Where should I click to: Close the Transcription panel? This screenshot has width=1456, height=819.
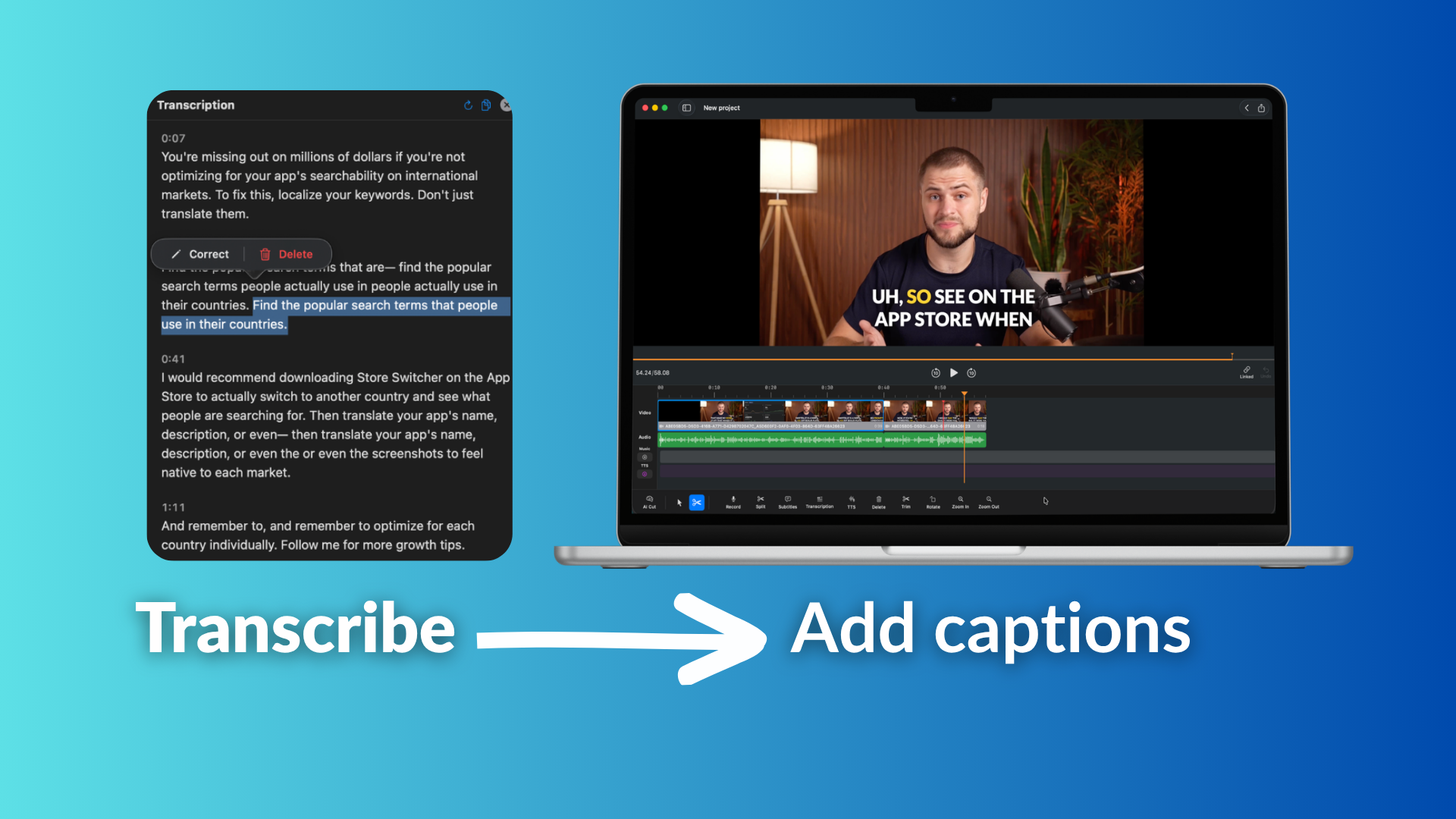506,105
